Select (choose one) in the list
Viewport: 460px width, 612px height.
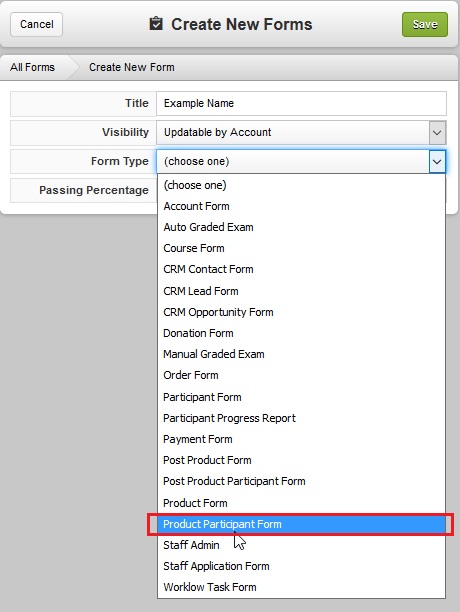301,185
